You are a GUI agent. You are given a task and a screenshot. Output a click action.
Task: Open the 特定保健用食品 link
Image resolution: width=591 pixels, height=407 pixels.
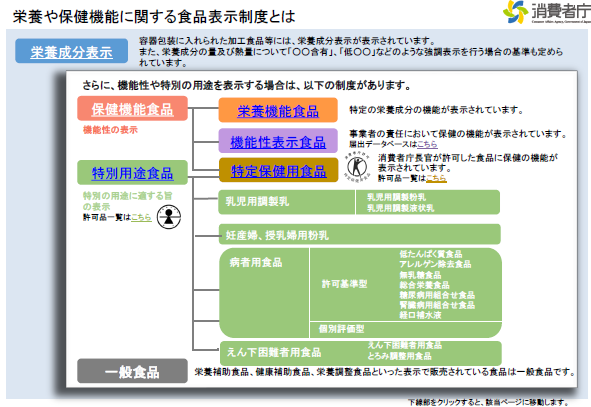click(x=278, y=171)
